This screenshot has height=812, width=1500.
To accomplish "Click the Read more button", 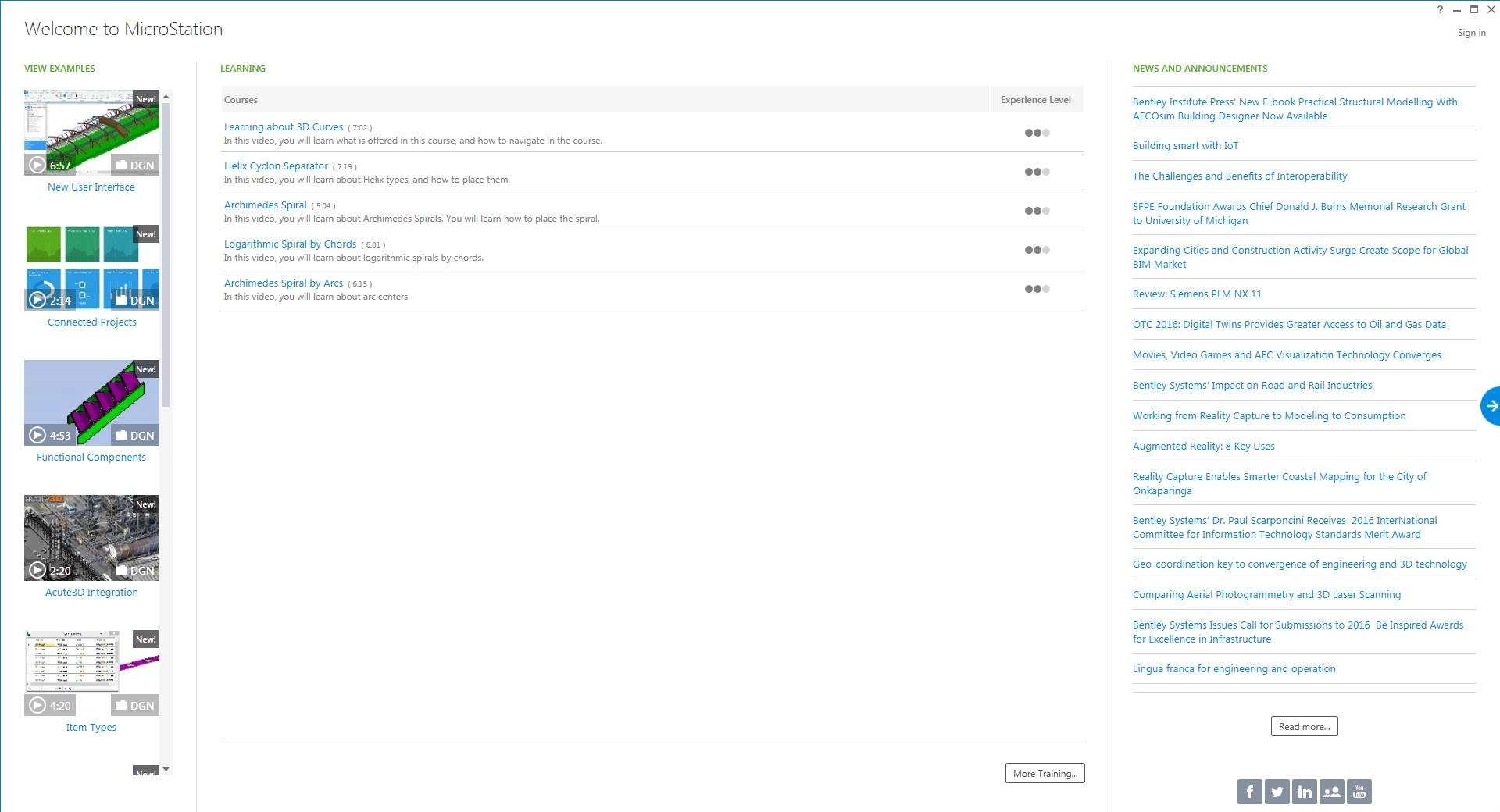I will pos(1304,726).
